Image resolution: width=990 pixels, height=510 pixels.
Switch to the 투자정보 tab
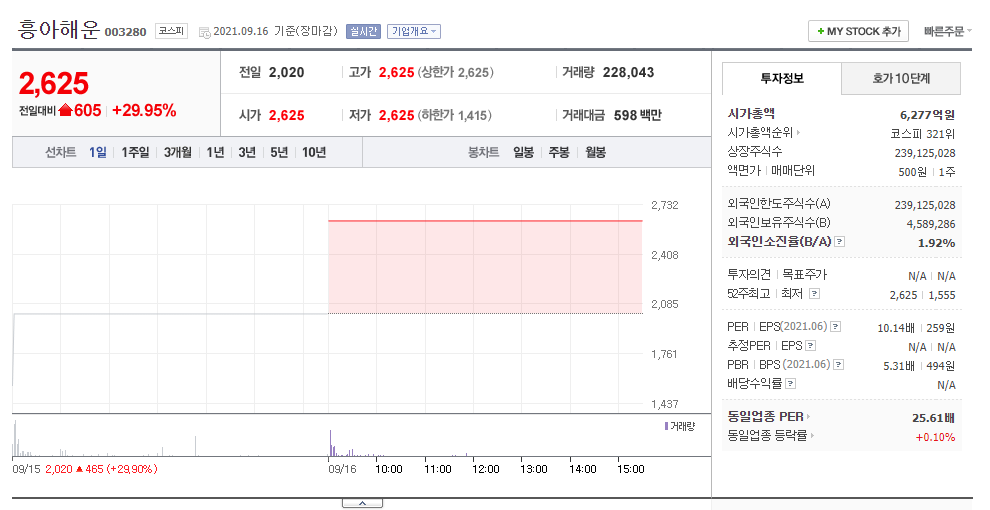782,78
